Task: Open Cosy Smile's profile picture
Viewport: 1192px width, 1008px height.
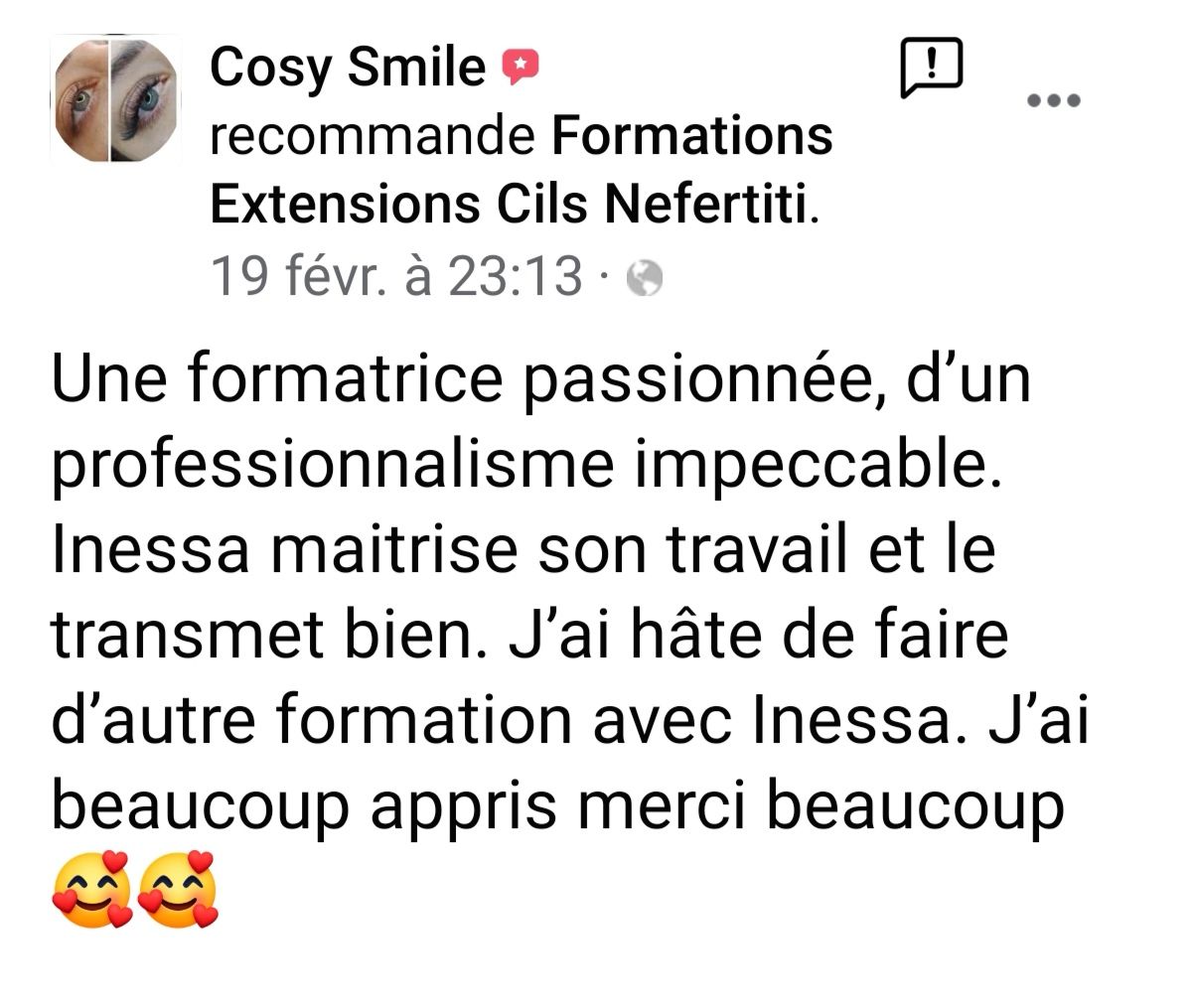Action: tap(116, 99)
